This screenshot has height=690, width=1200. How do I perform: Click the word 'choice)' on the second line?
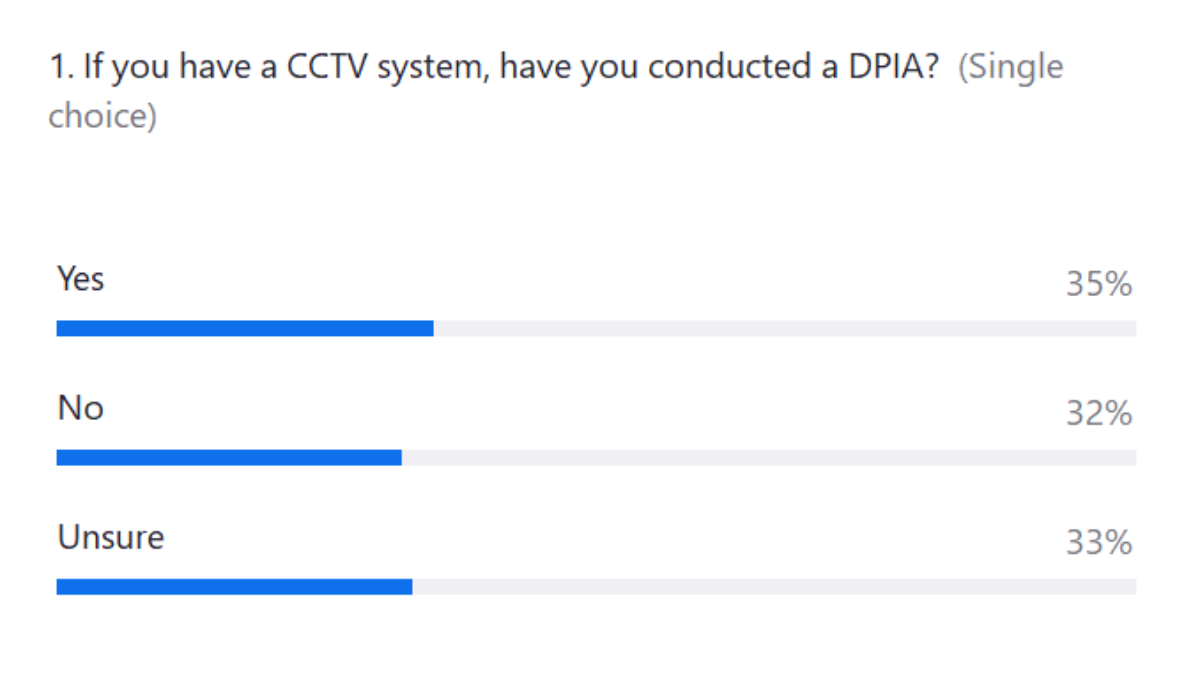[102, 116]
